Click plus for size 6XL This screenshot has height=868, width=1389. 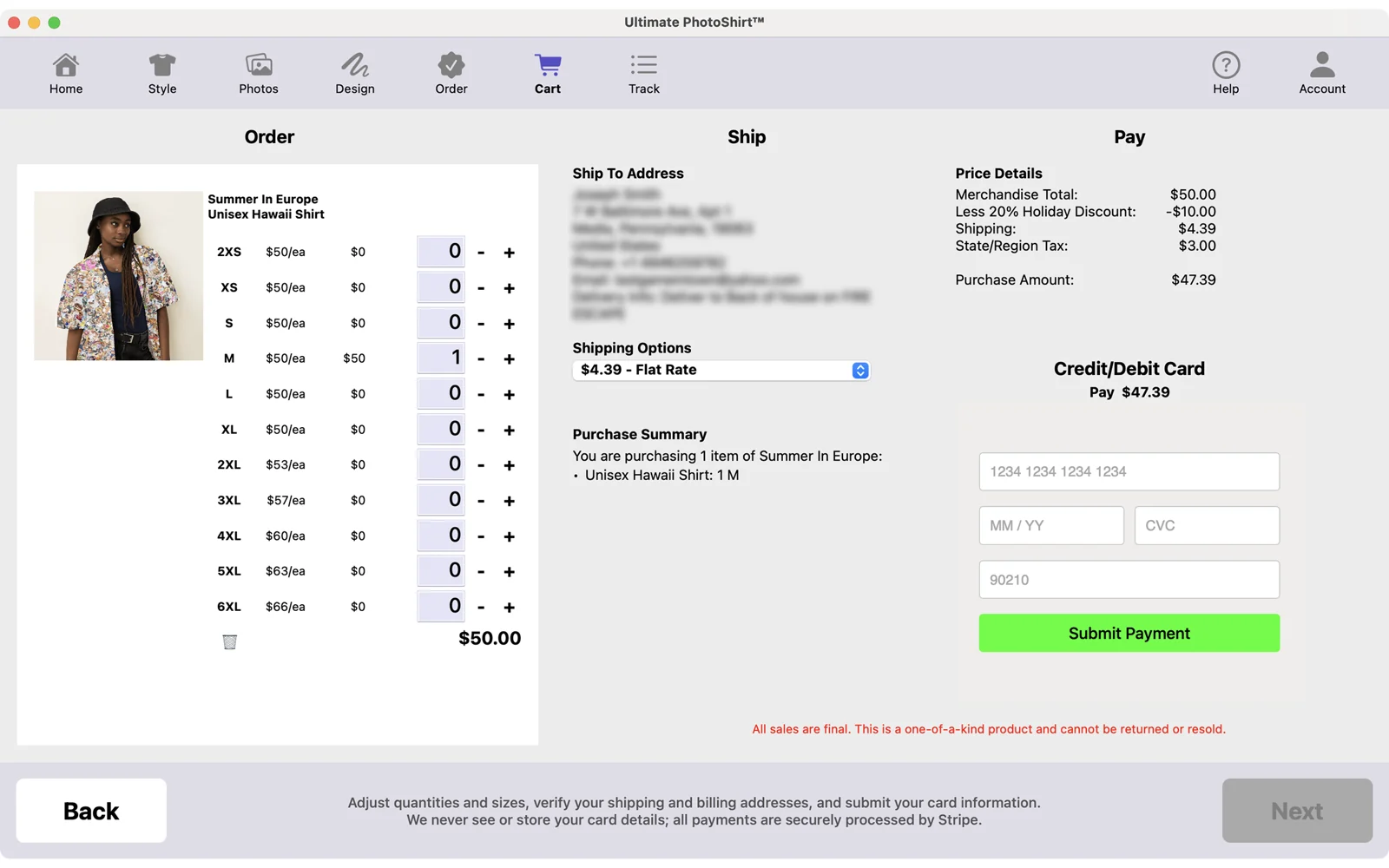(510, 608)
